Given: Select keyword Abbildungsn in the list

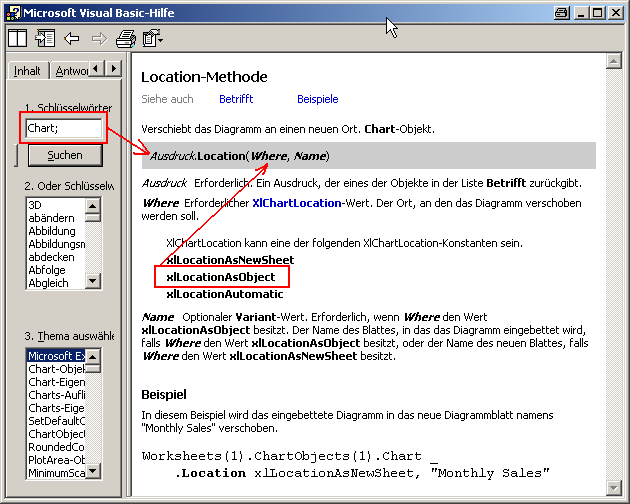Looking at the screenshot, I should click(x=55, y=244).
